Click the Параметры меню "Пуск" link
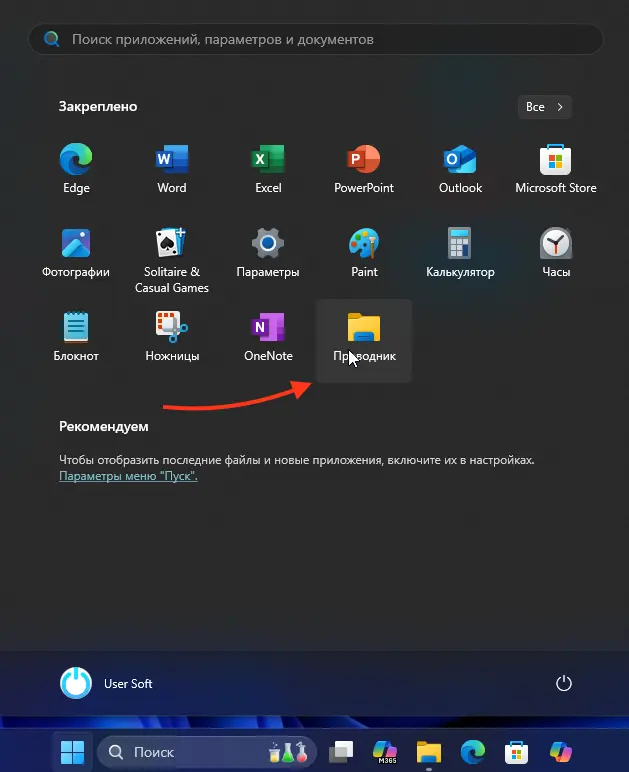This screenshot has height=772, width=629. [128, 477]
